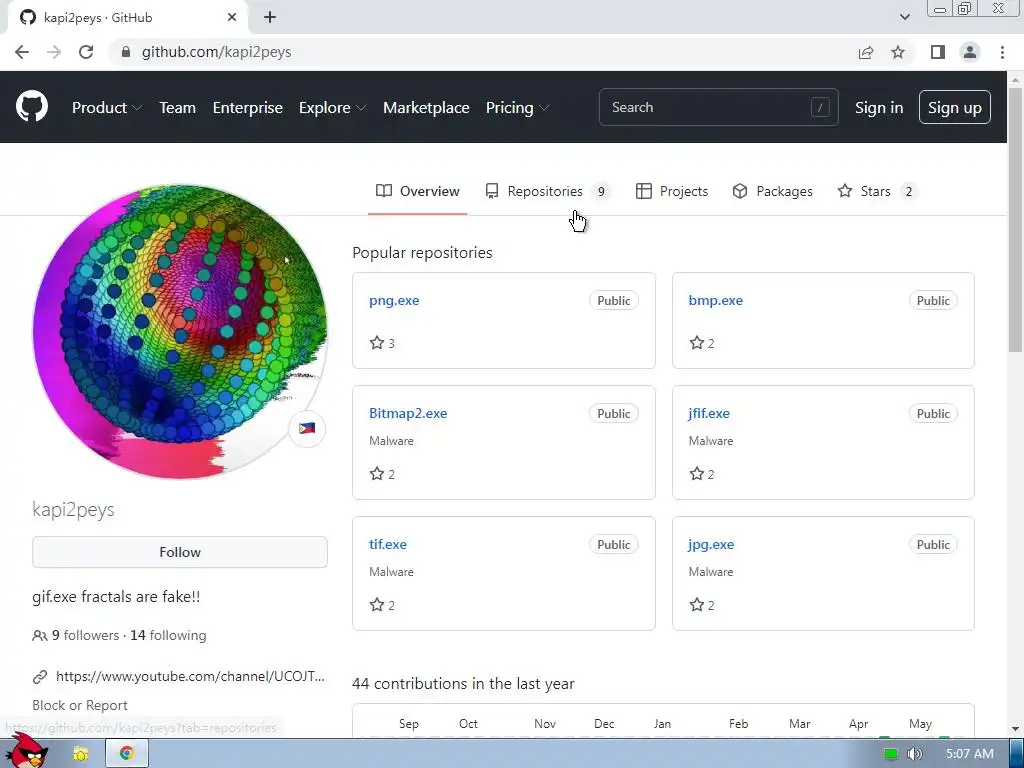Expand the Explore menu
The height and width of the screenshot is (768, 1024).
click(x=332, y=108)
